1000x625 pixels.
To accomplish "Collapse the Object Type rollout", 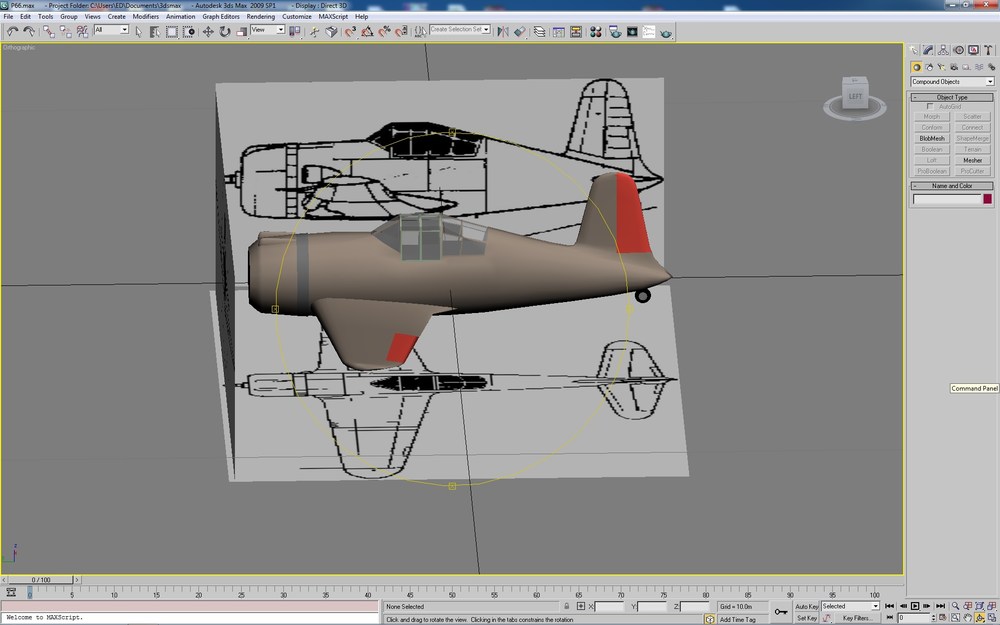I will [952, 97].
